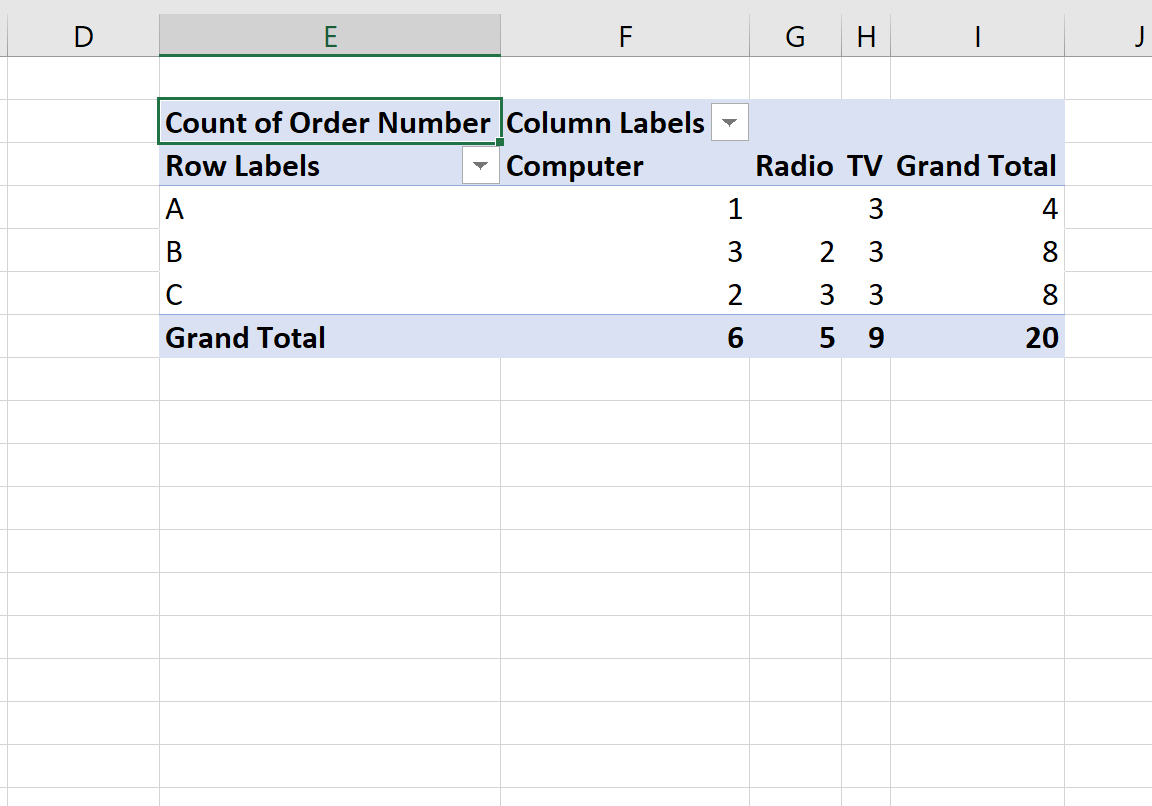Select the Count of Order Number cell

(x=330, y=122)
